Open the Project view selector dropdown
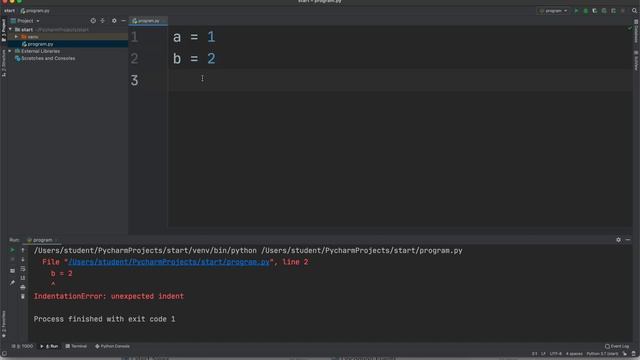 (x=25, y=20)
